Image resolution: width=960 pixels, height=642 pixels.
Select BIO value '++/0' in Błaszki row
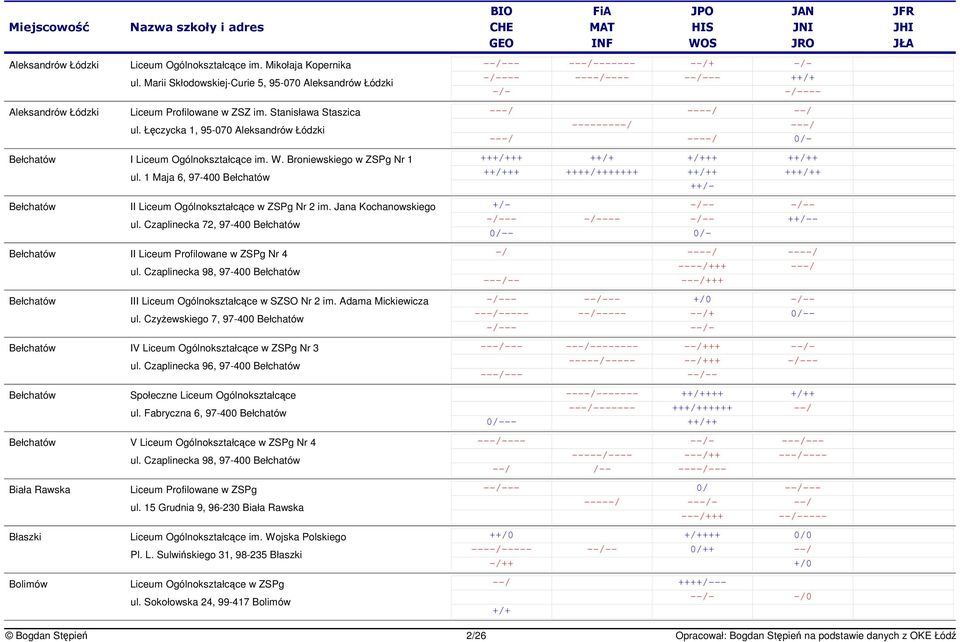point(501,535)
